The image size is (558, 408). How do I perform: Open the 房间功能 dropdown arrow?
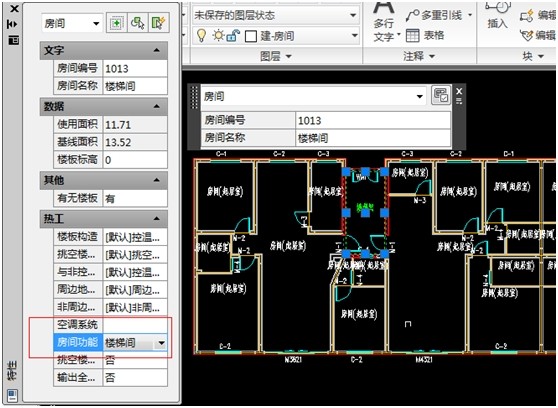tap(161, 343)
